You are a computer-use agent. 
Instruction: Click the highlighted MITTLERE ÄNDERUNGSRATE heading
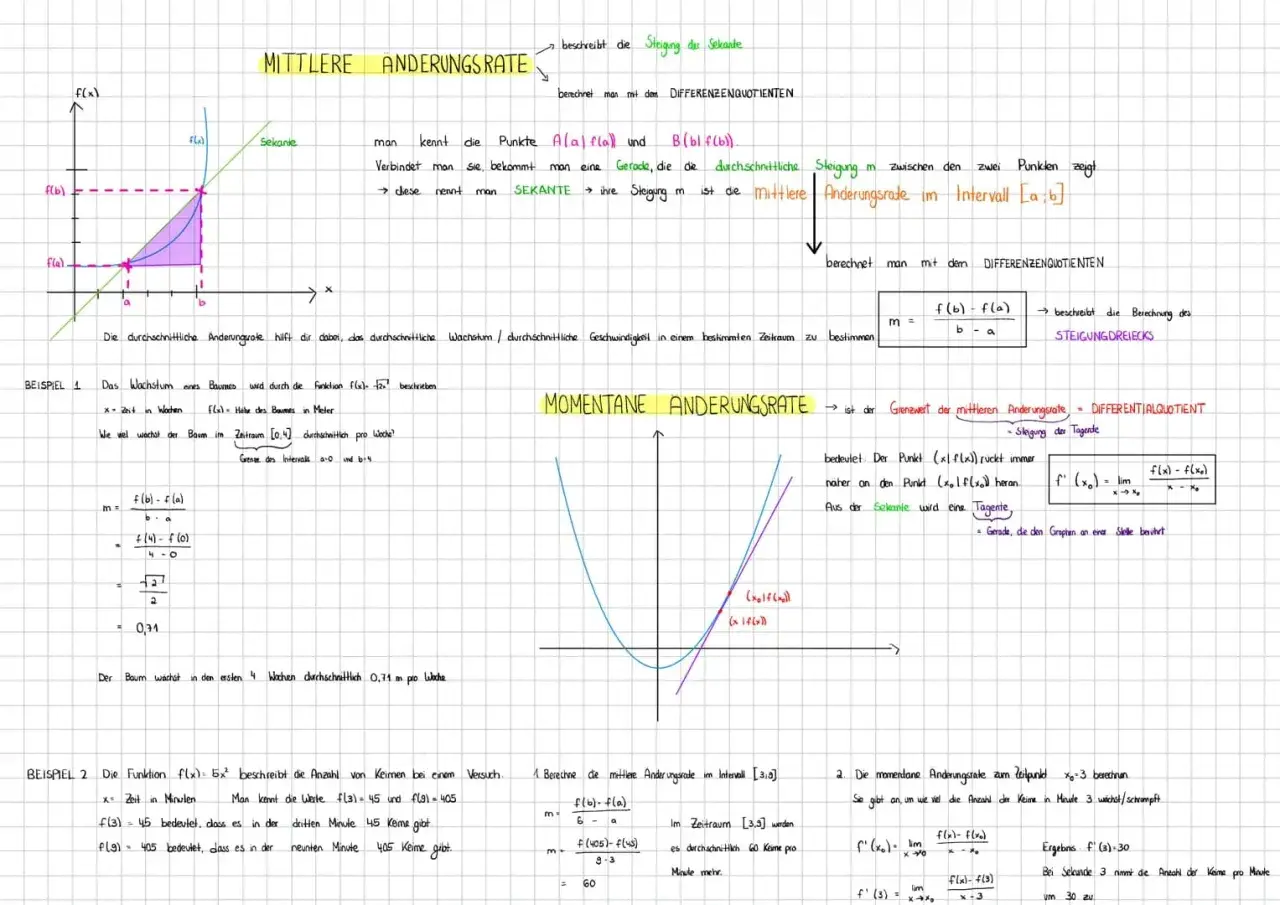click(x=396, y=64)
